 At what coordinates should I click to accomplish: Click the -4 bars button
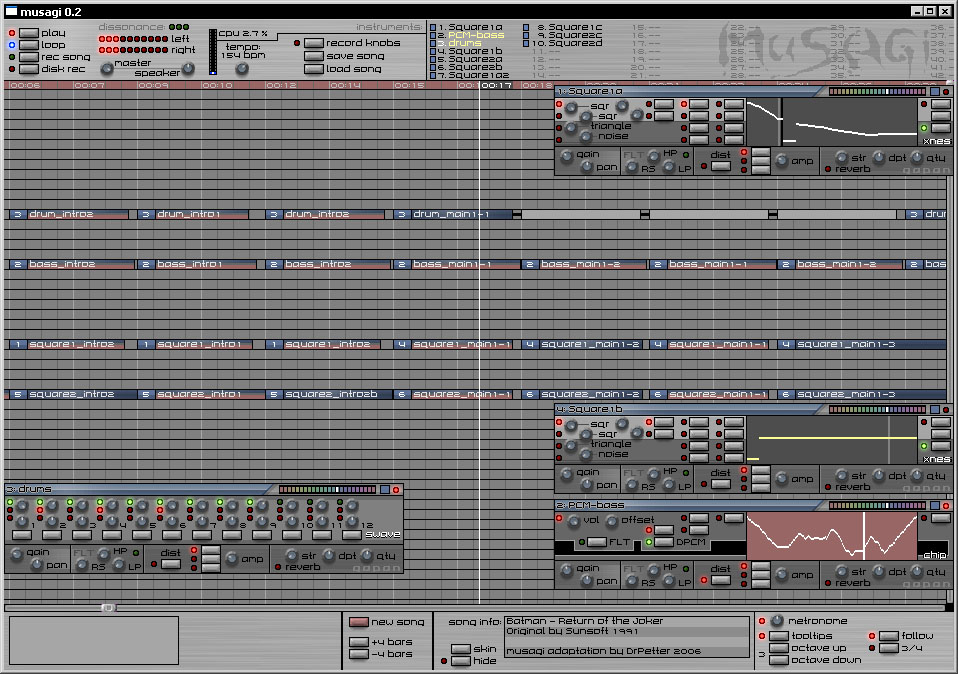(359, 654)
